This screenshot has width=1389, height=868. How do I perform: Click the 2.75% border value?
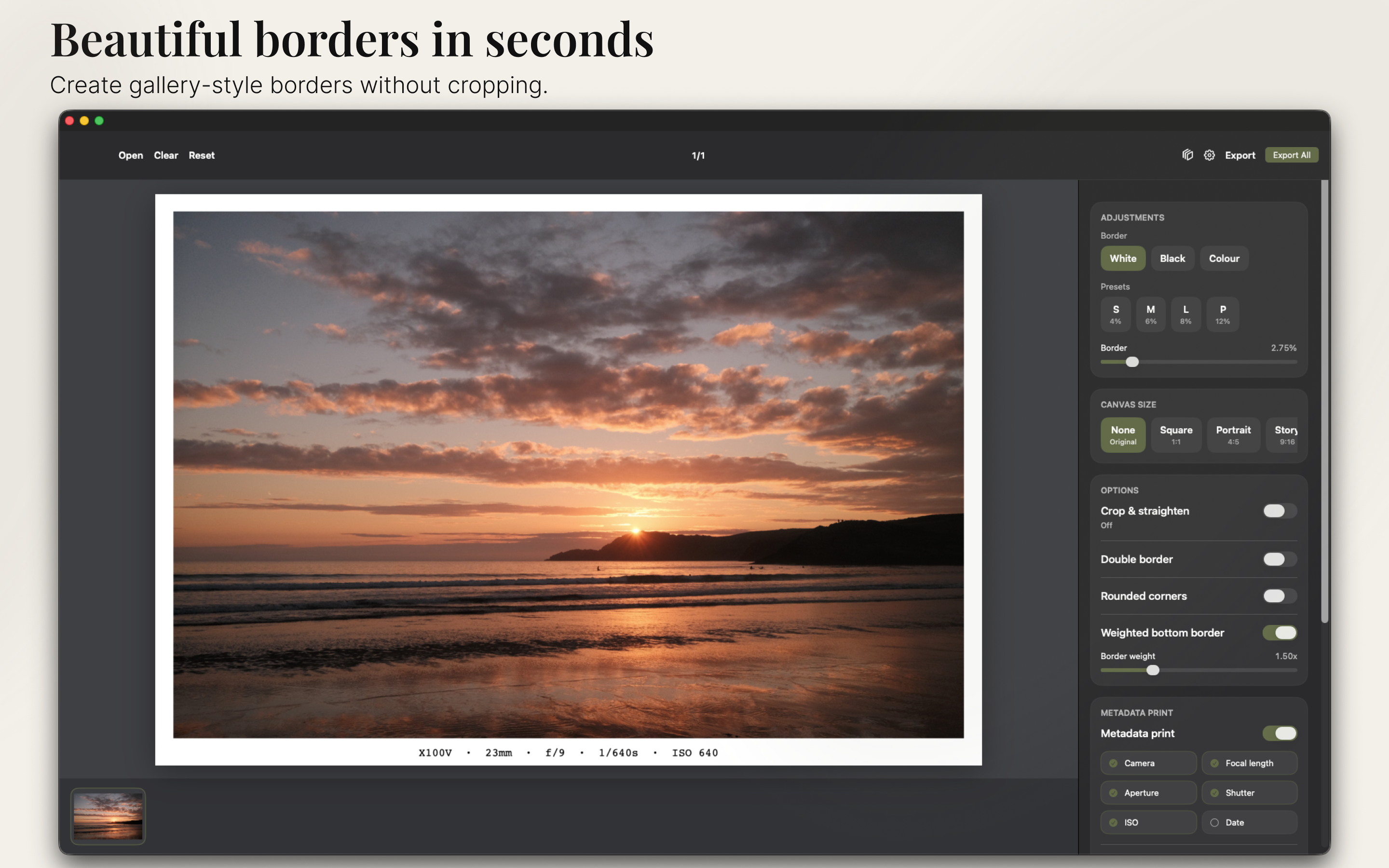click(x=1283, y=348)
